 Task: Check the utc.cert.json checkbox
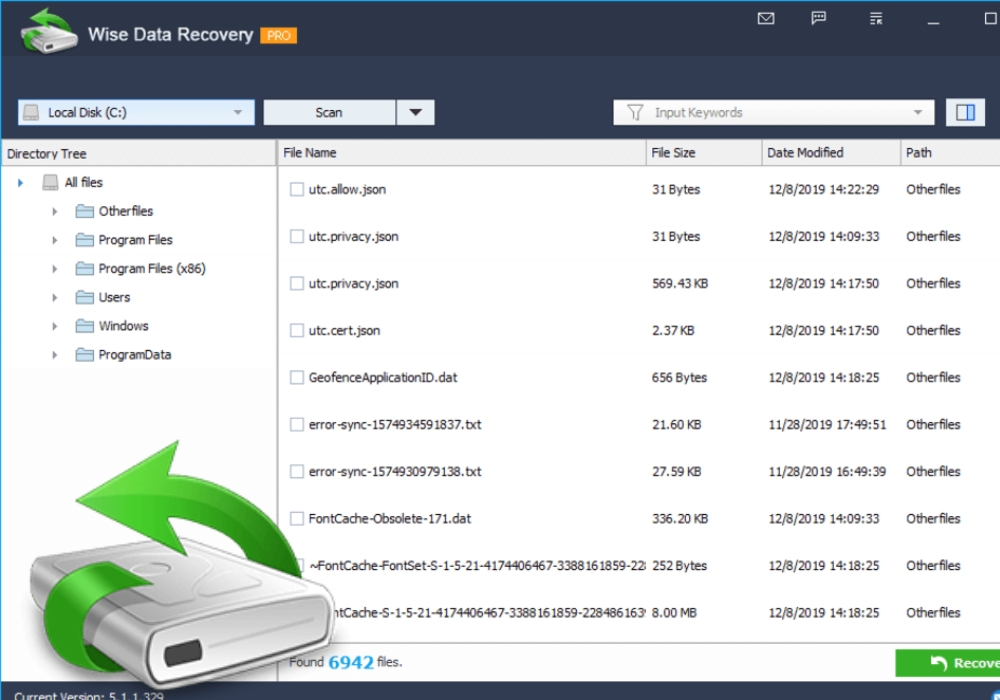coord(297,330)
